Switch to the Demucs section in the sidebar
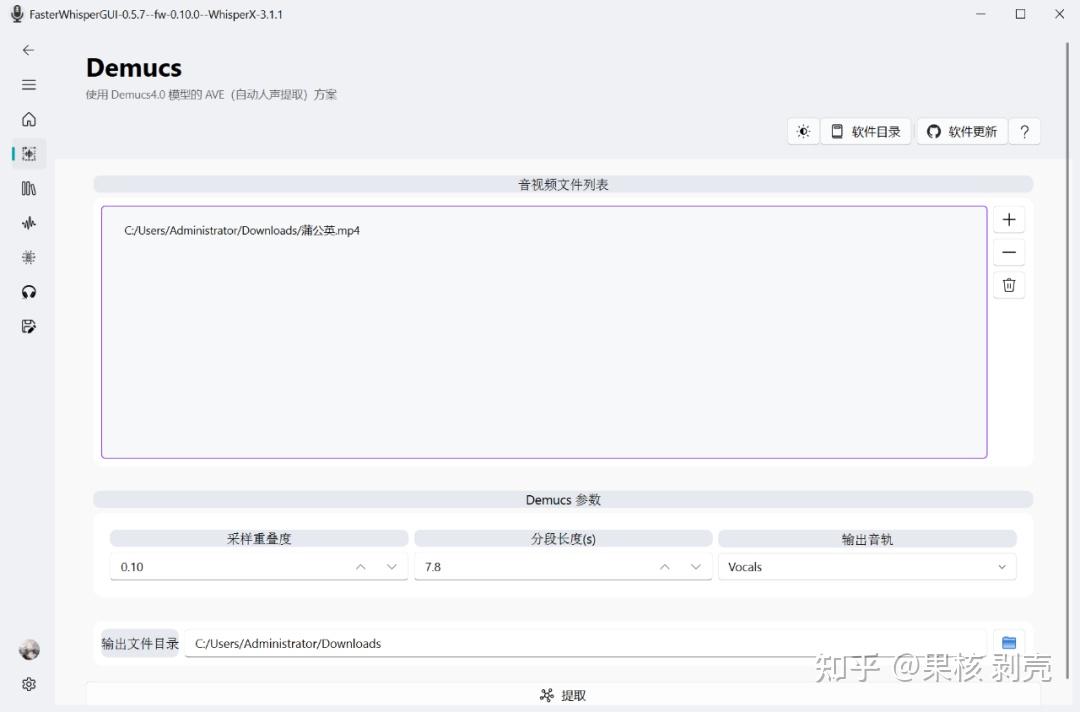Screen dimensions: 1080x712 point(28,154)
